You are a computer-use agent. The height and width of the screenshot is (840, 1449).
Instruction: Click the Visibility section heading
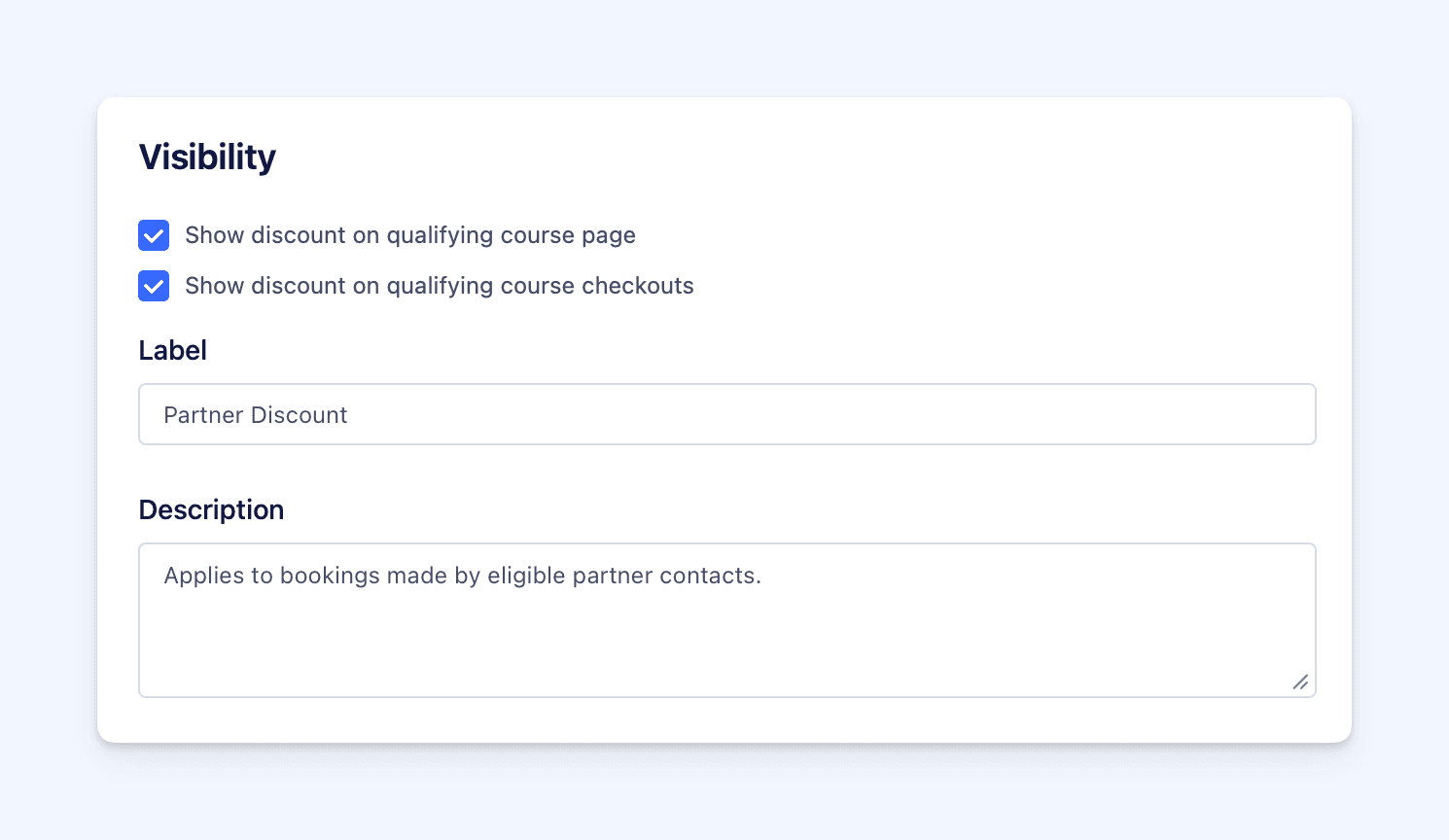coord(207,157)
